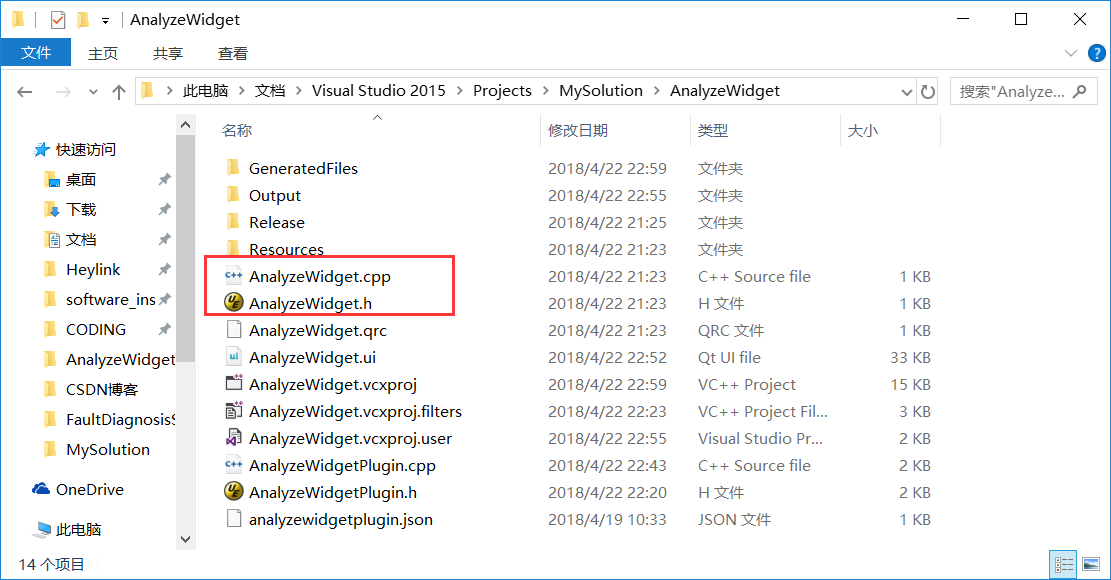Select the AnalyzeWidget.vcxproj.filters file icon
Image resolution: width=1111 pixels, height=580 pixels.
(233, 410)
